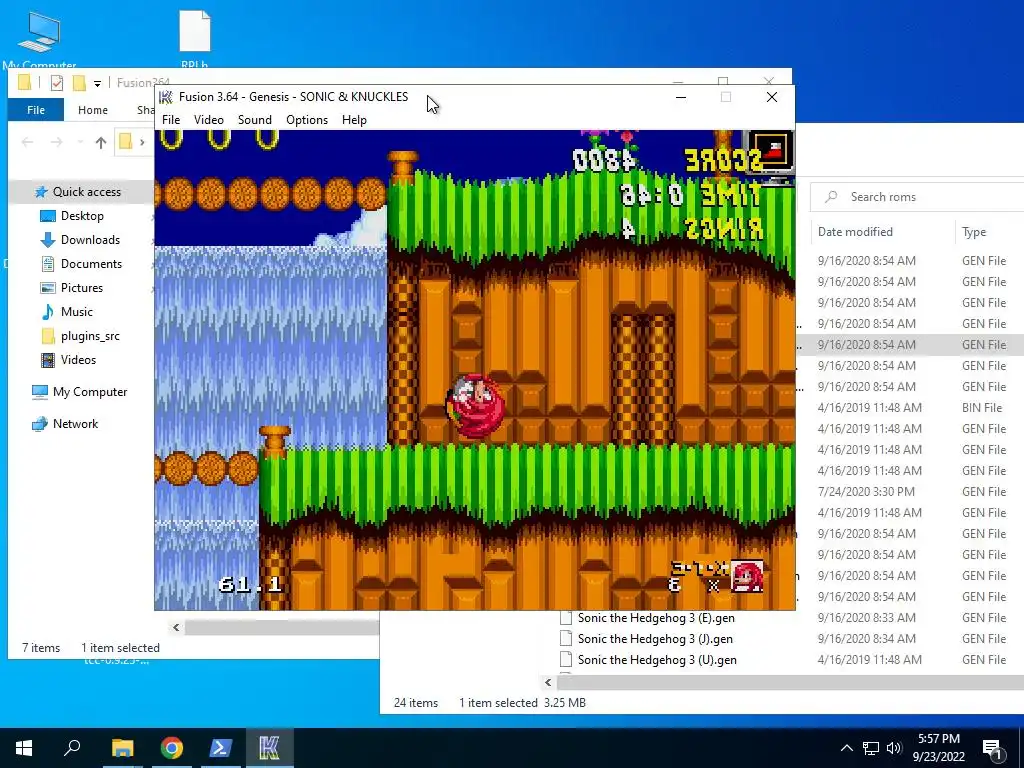This screenshot has height=768, width=1024.
Task: Click the Fusion app icon in title bar
Action: click(x=166, y=97)
